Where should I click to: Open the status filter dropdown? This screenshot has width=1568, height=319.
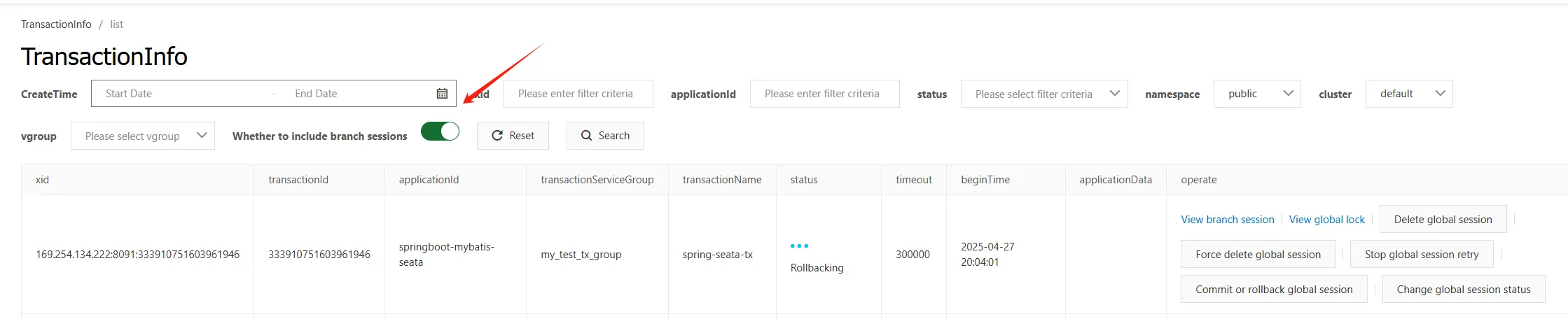(x=1043, y=94)
